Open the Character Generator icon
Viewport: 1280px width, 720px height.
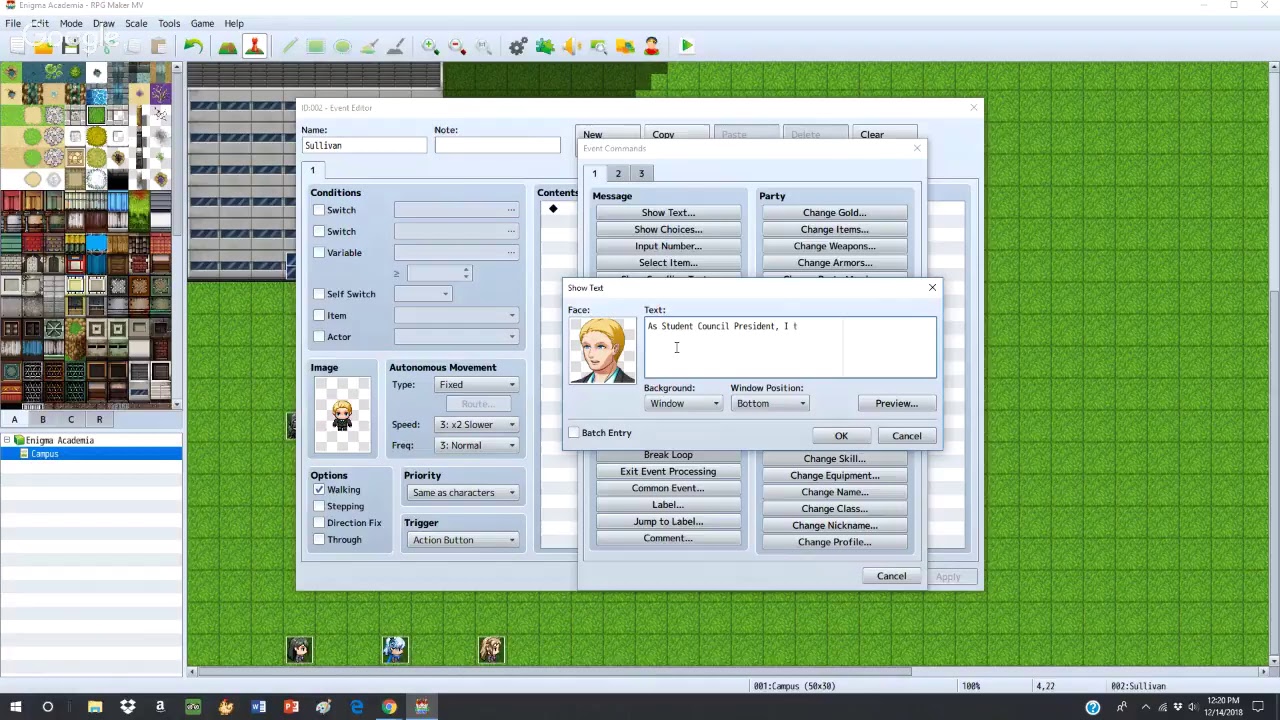tap(652, 46)
